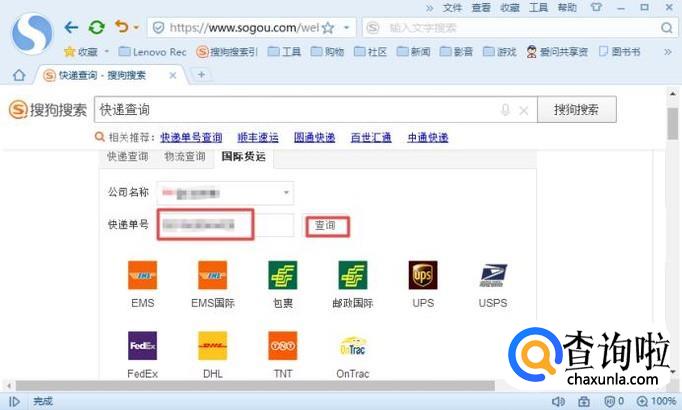The image size is (682, 410).
Task: Open a new tab with plus button
Action: pos(201,75)
